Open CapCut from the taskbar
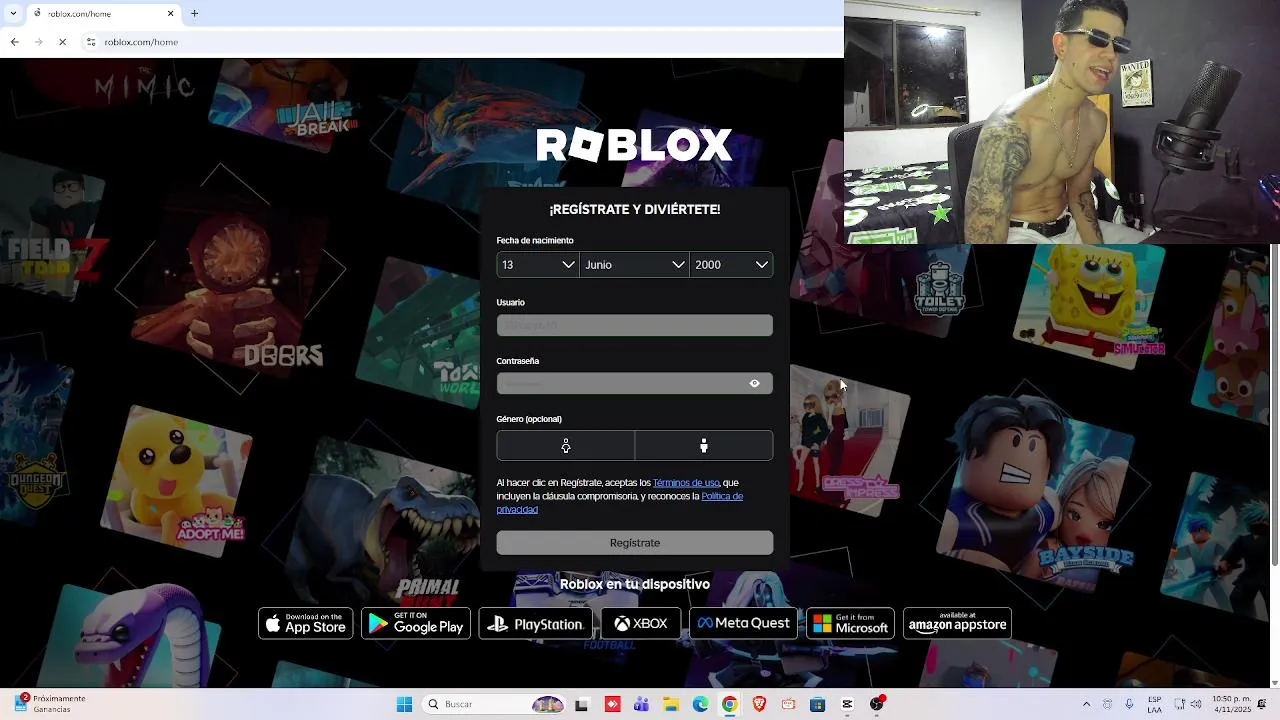 (x=848, y=705)
